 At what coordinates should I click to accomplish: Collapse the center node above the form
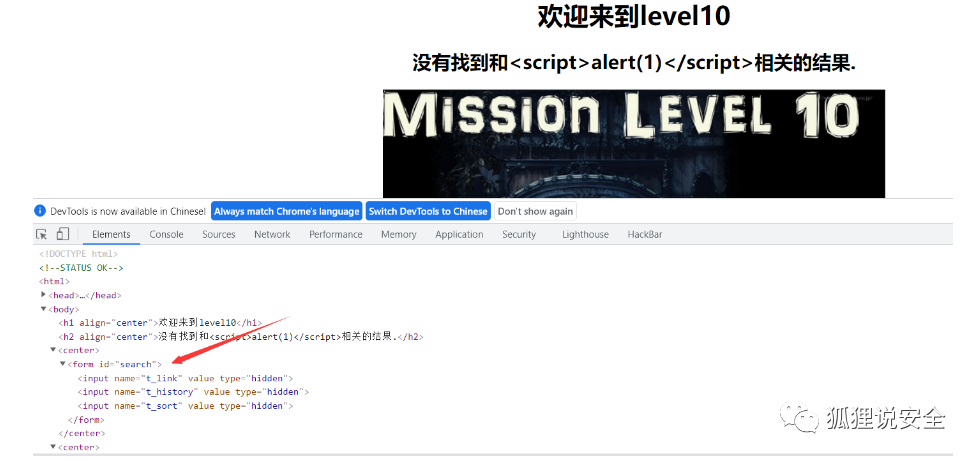tap(53, 350)
